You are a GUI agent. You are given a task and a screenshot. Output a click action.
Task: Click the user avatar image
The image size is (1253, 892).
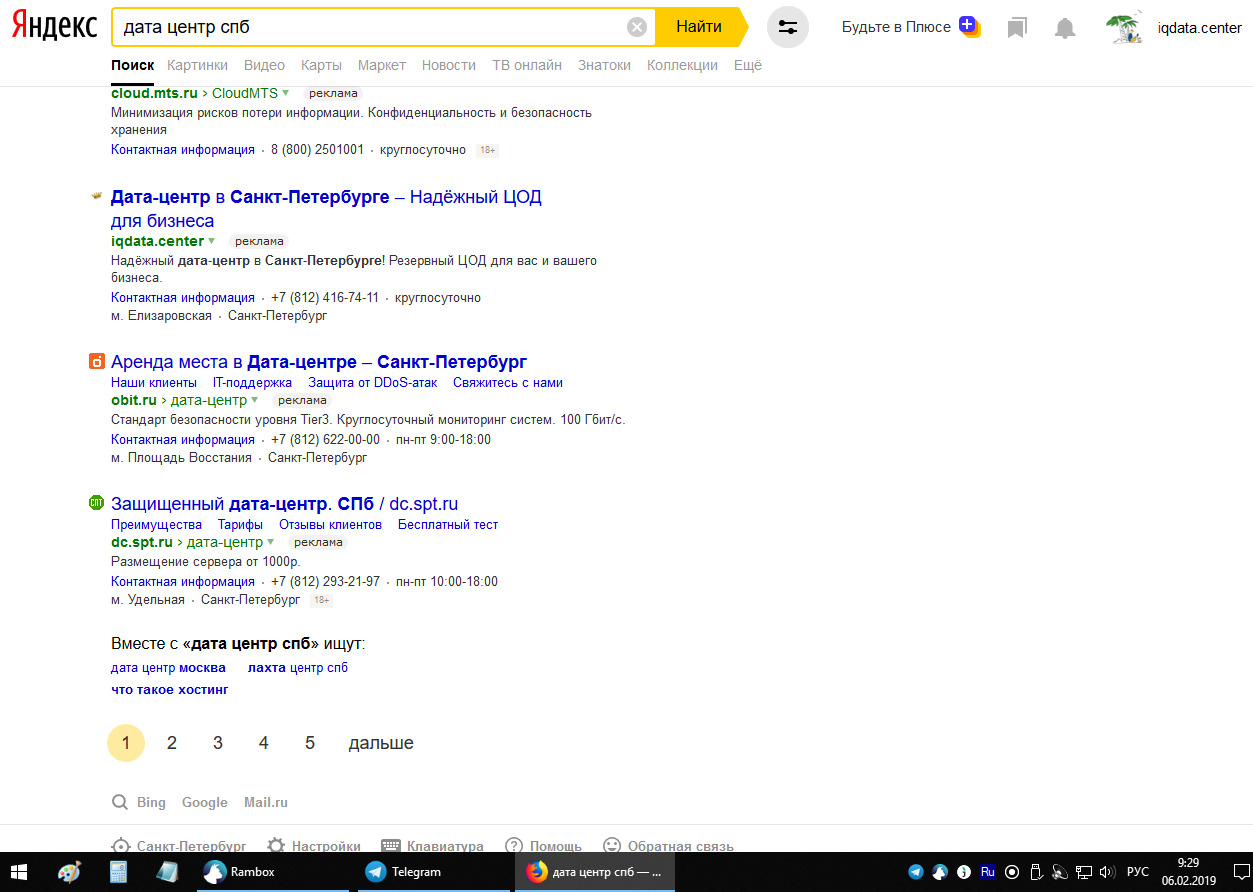pos(1125,28)
